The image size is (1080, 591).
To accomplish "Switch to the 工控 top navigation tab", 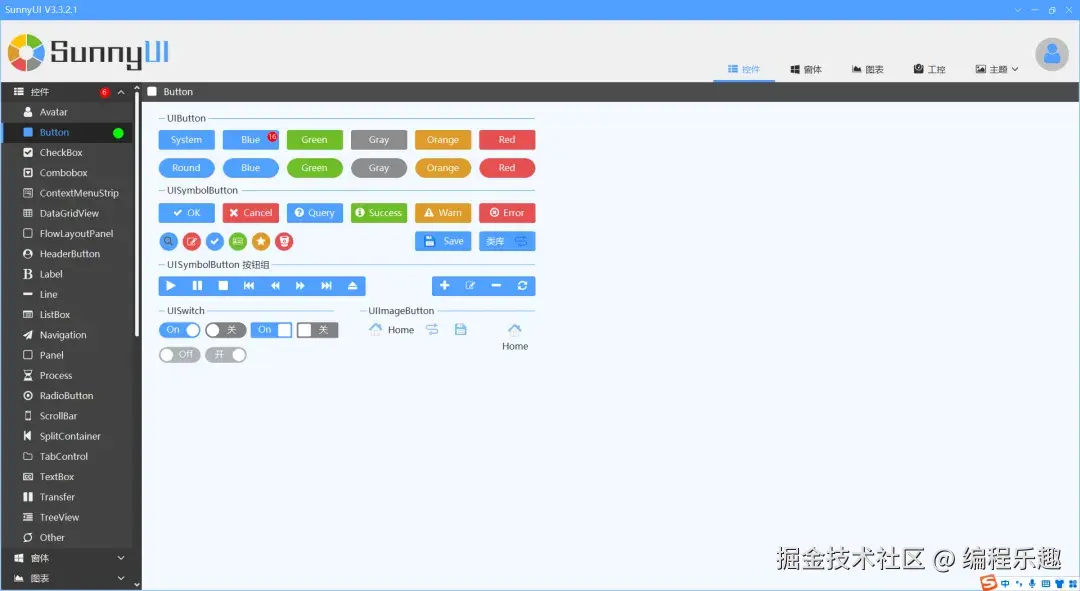I will [x=929, y=69].
